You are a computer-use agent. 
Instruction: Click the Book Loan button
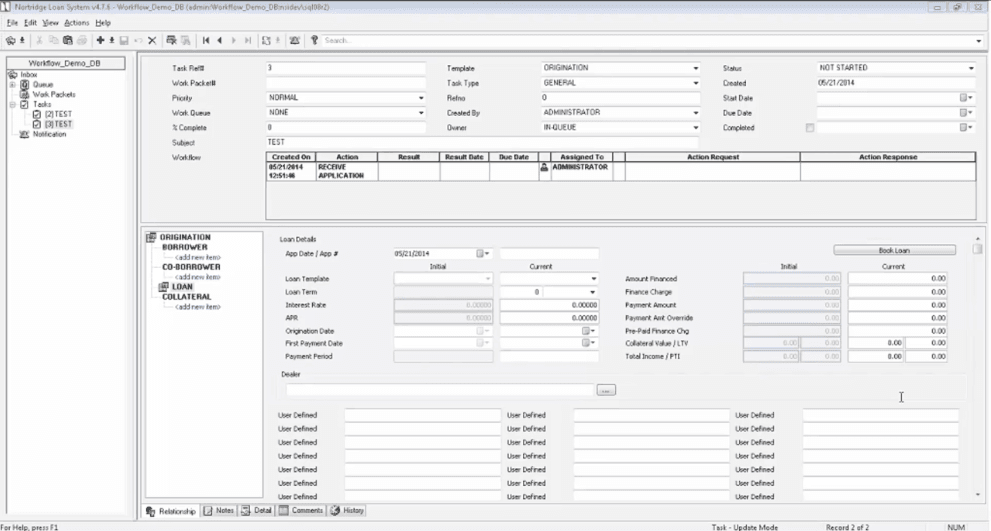coord(894,250)
